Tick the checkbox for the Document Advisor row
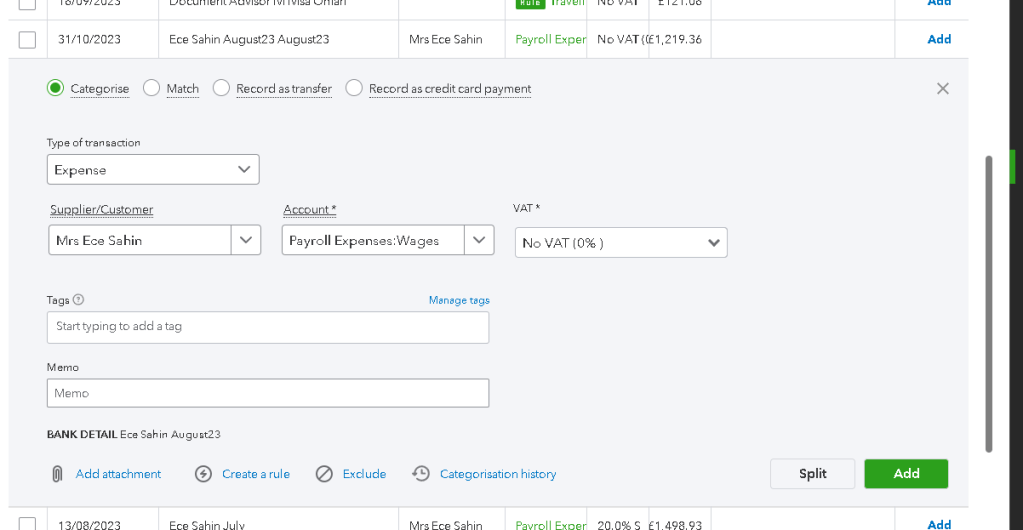The image size is (1023, 530). click(x=27, y=4)
